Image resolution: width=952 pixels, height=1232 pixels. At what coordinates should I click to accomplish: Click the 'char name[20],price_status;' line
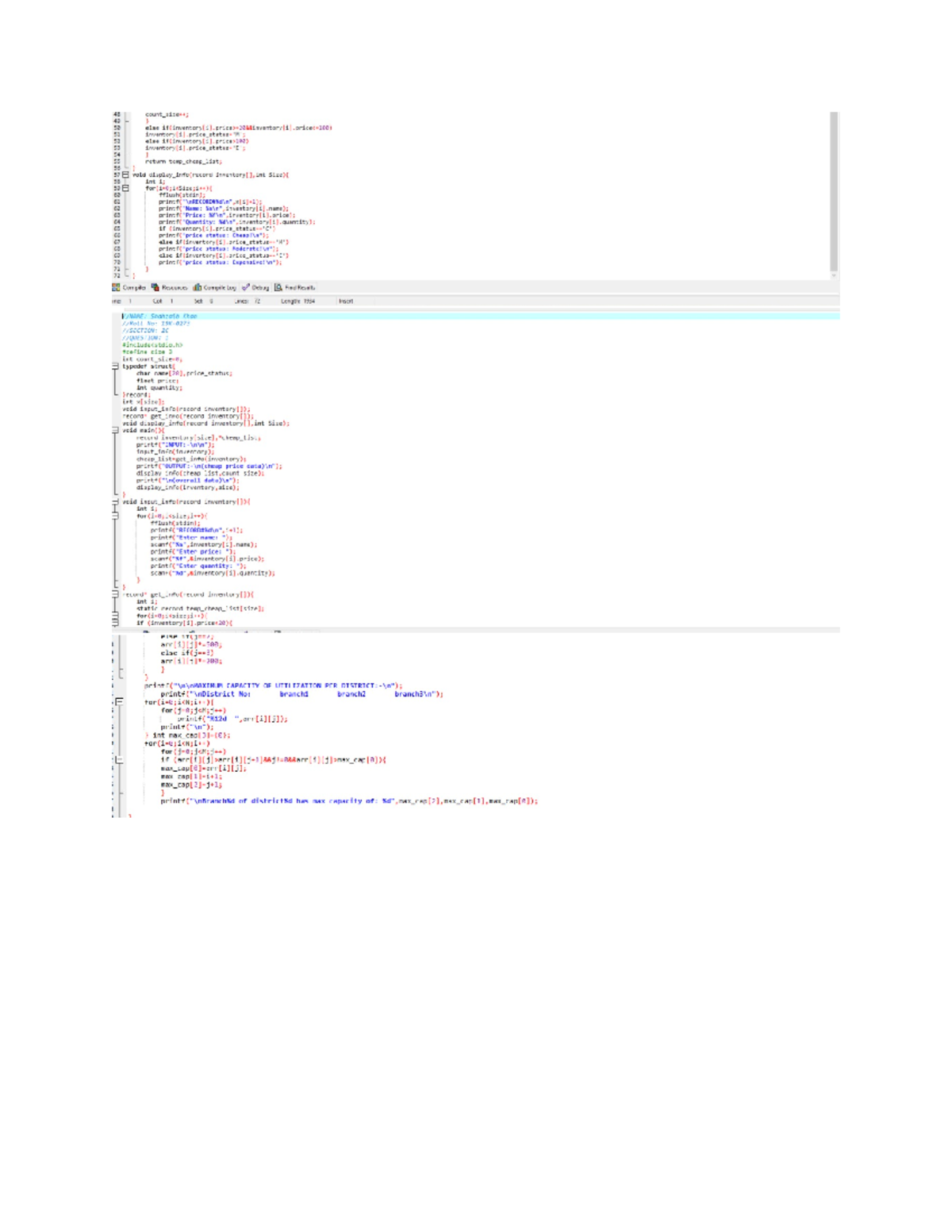[x=184, y=374]
